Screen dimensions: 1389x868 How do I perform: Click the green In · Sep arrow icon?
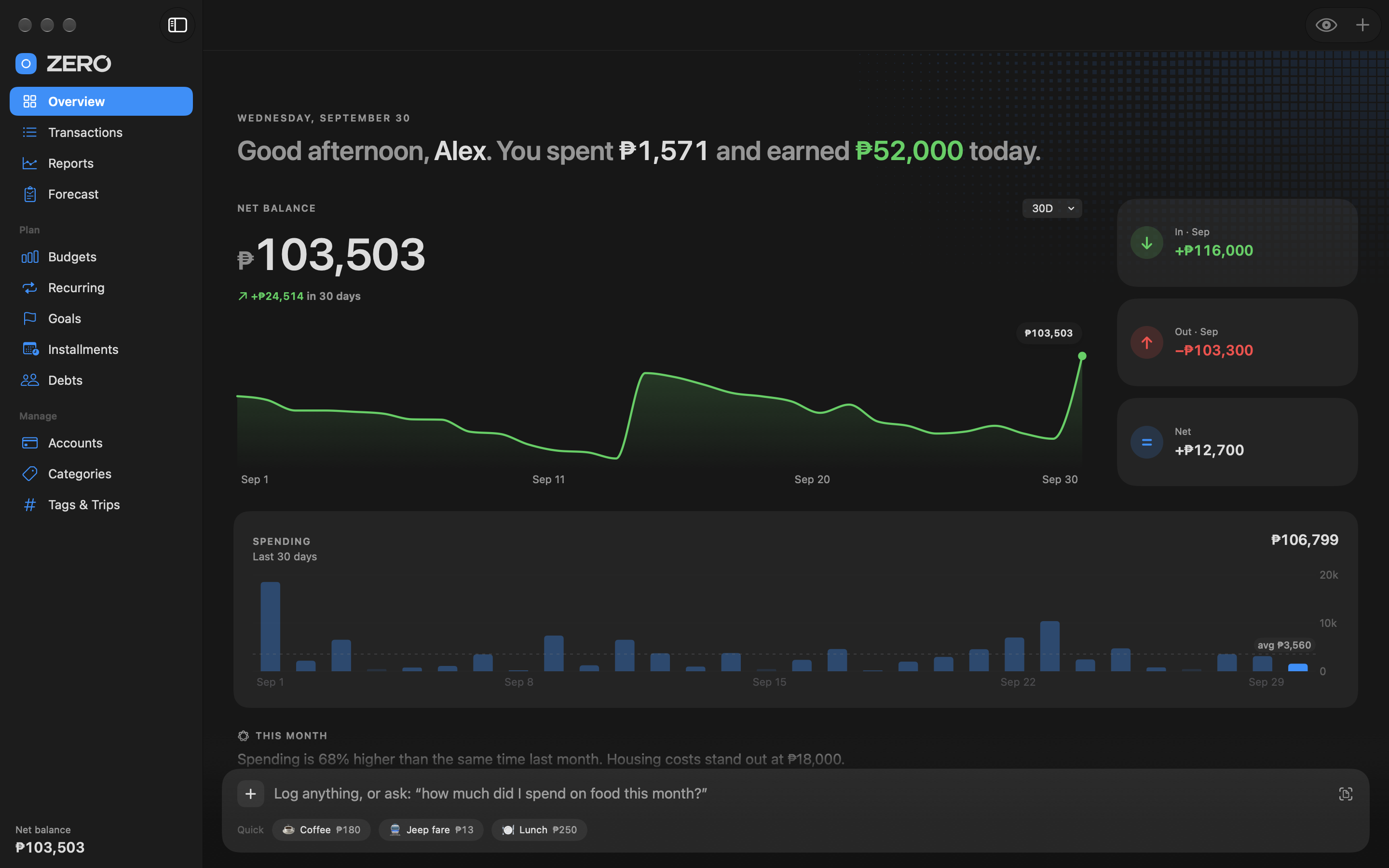[x=1146, y=243]
